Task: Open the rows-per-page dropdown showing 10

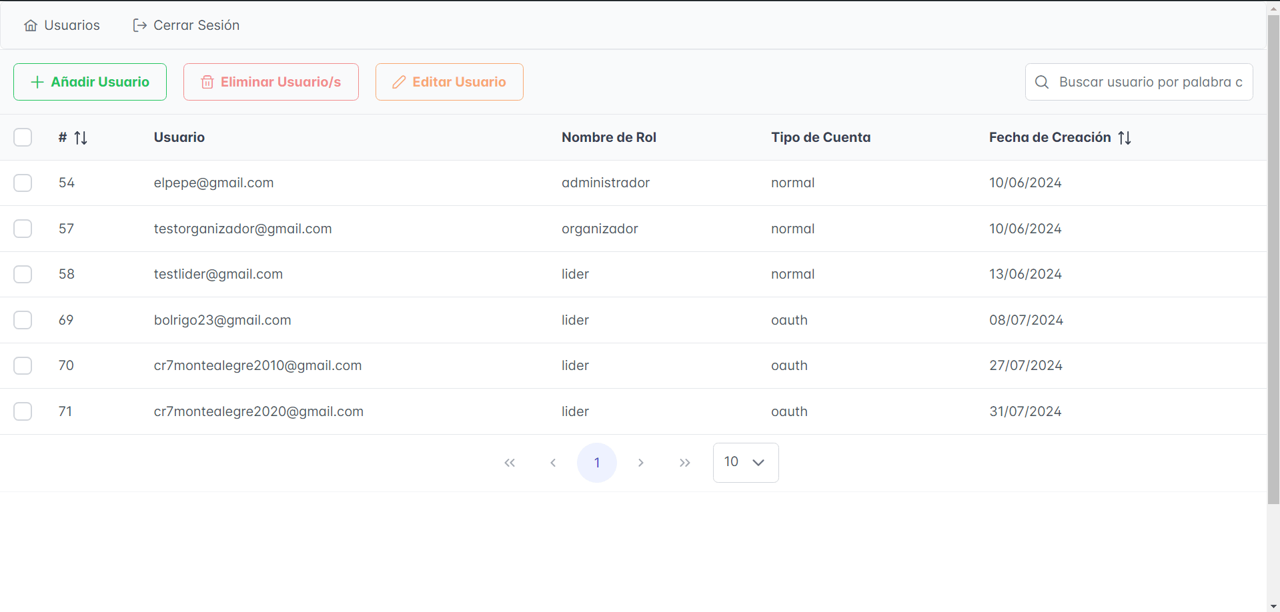Action: point(746,463)
